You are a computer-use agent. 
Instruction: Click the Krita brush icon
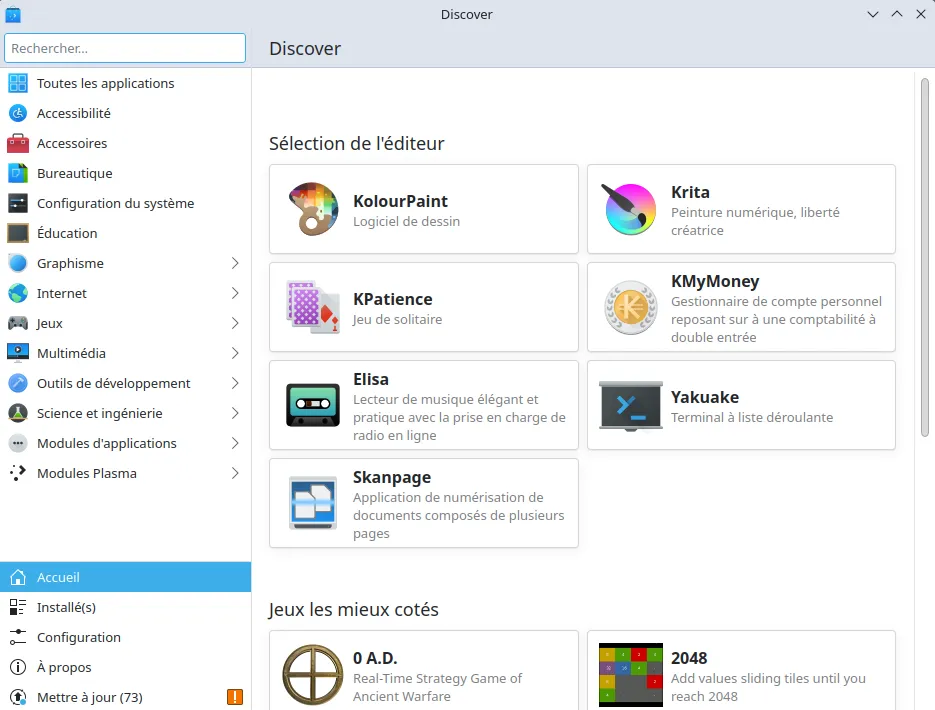[x=630, y=209]
